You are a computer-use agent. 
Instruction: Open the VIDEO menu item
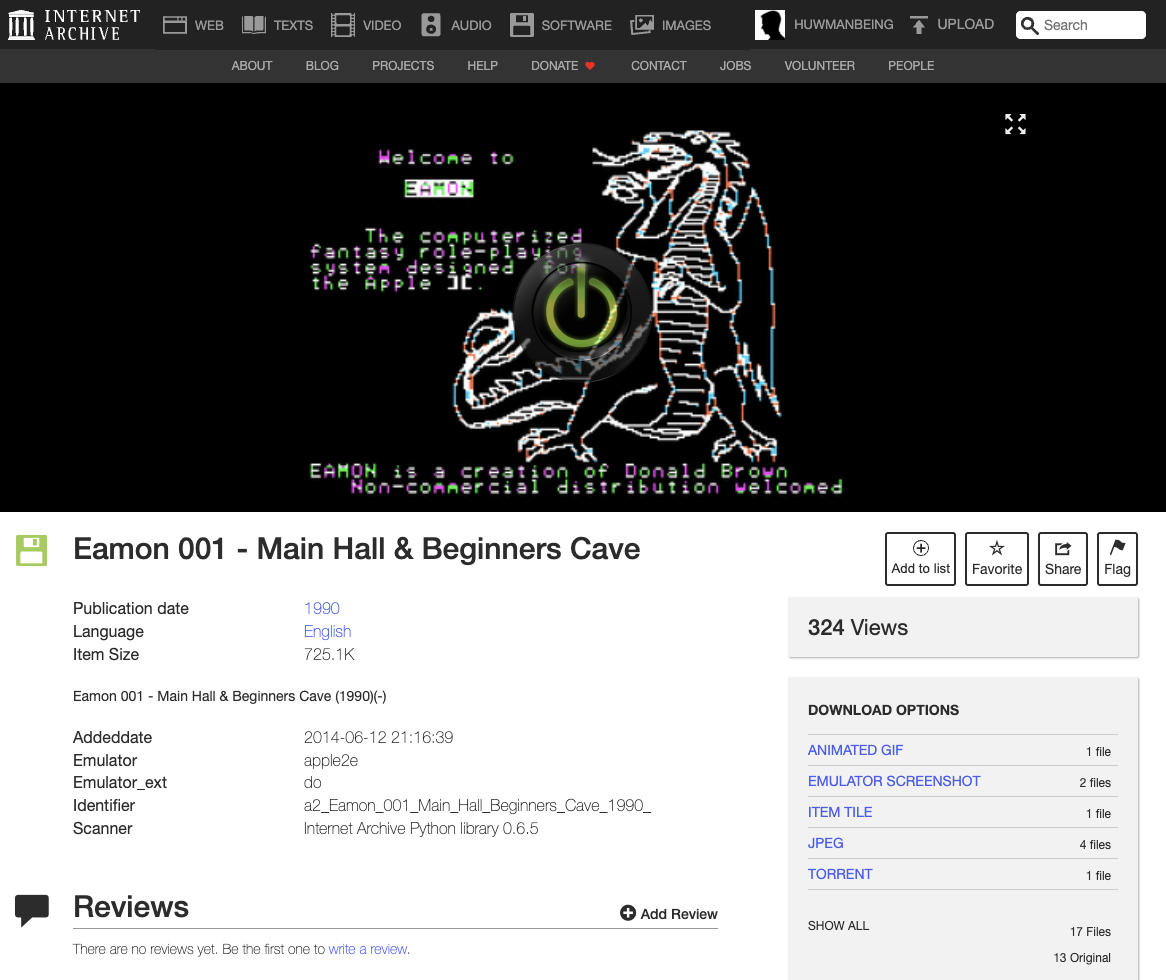pos(382,25)
